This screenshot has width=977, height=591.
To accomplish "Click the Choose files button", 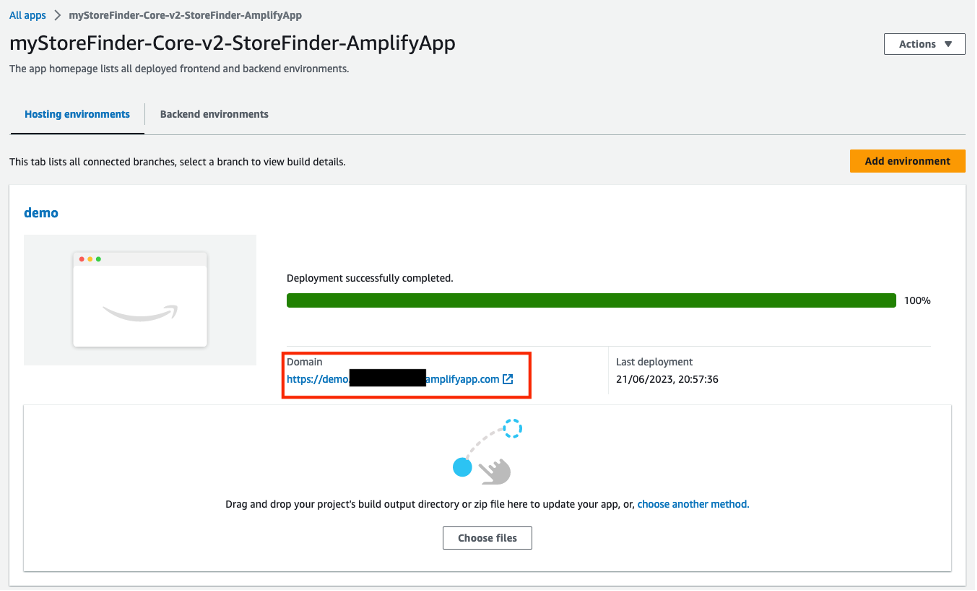I will pos(486,538).
